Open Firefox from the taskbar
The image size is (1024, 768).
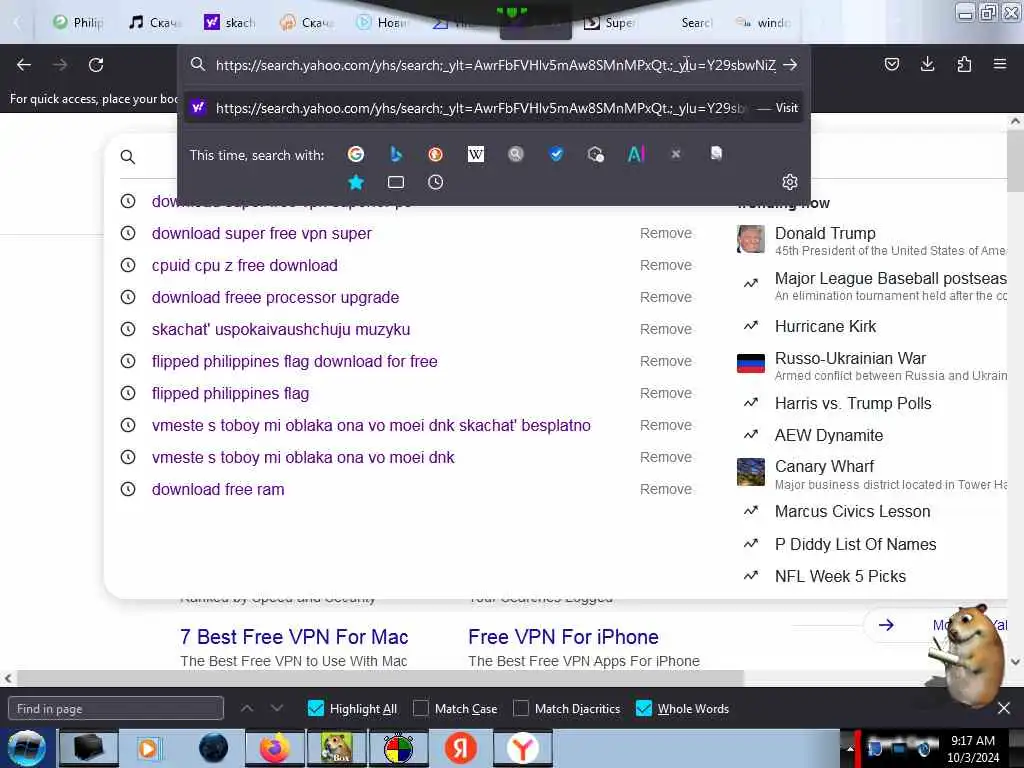[x=274, y=748]
